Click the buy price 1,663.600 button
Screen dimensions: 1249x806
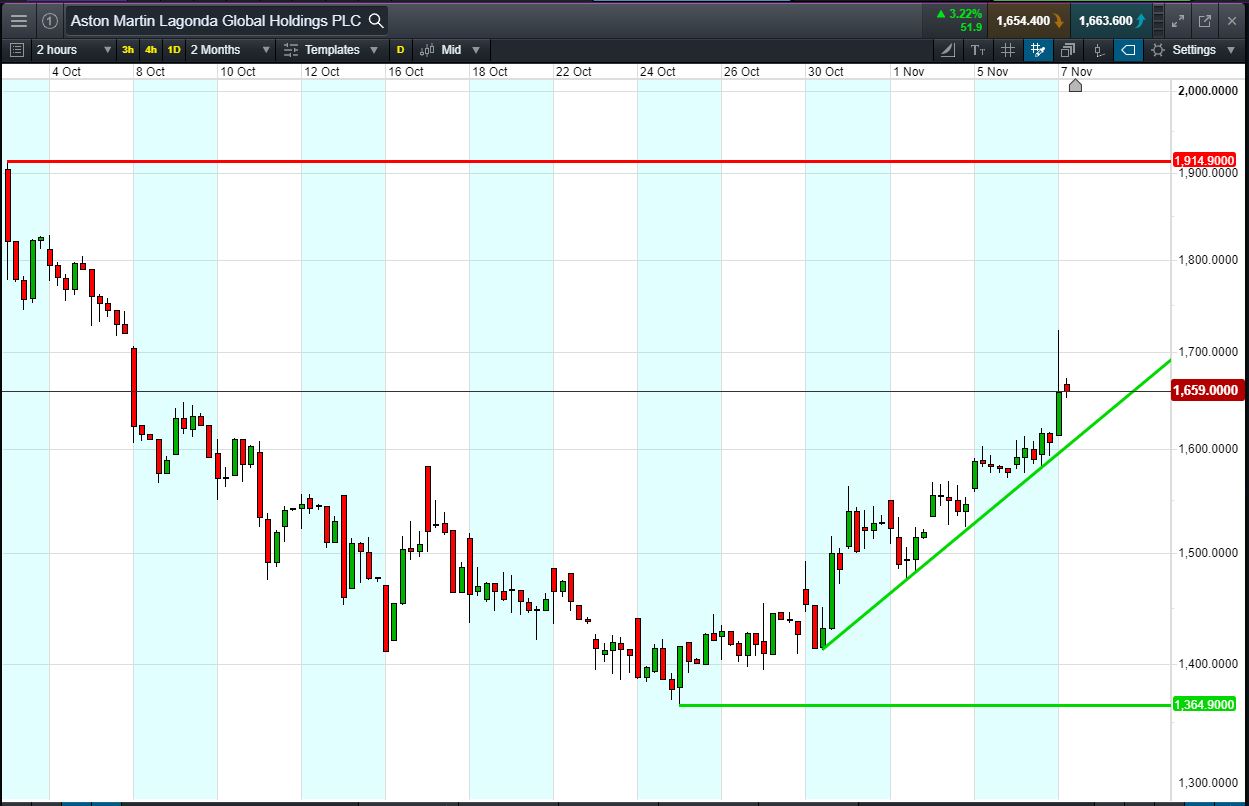[1110, 20]
